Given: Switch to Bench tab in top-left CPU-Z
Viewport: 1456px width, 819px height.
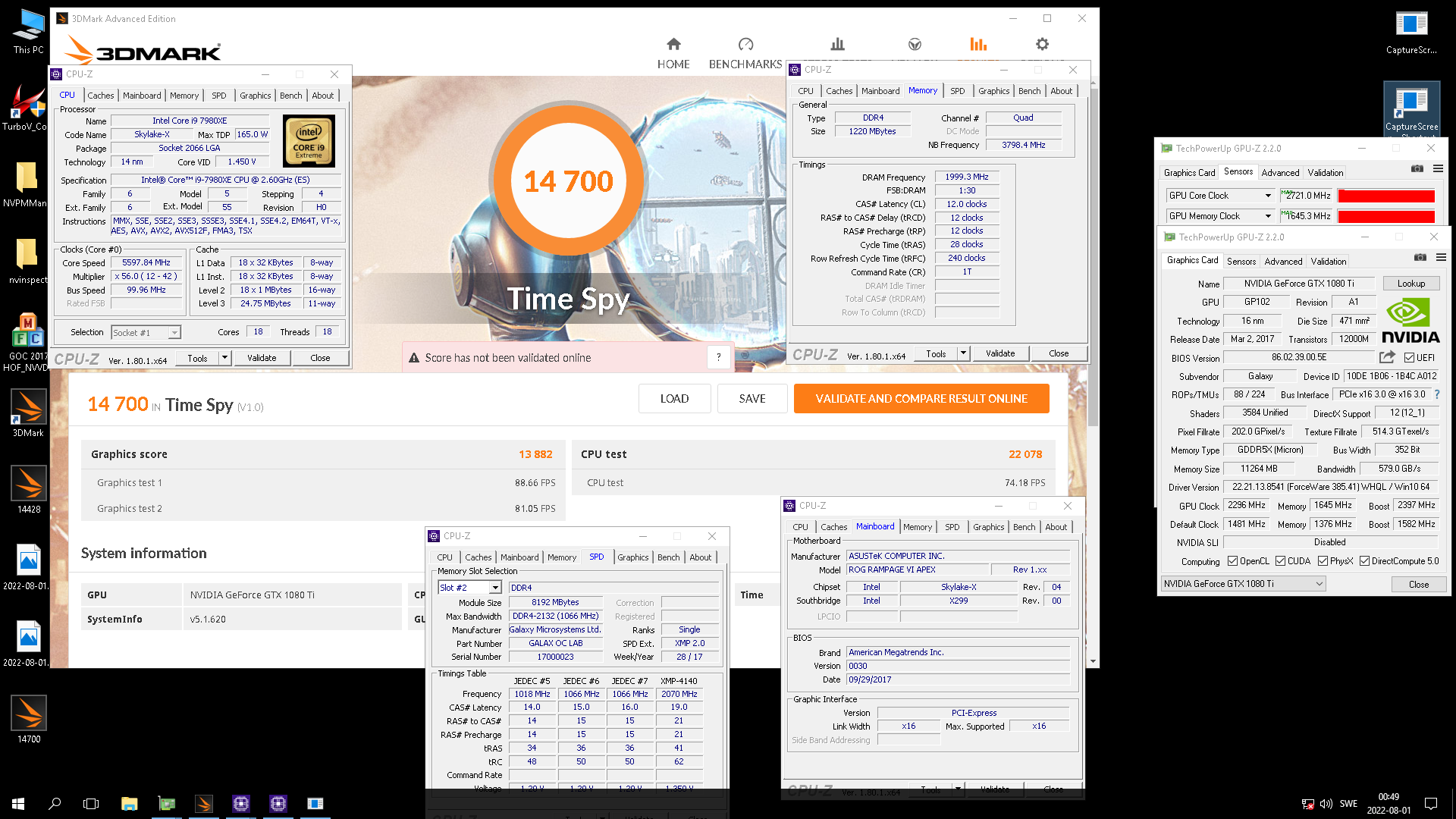Looking at the screenshot, I should tap(290, 96).
